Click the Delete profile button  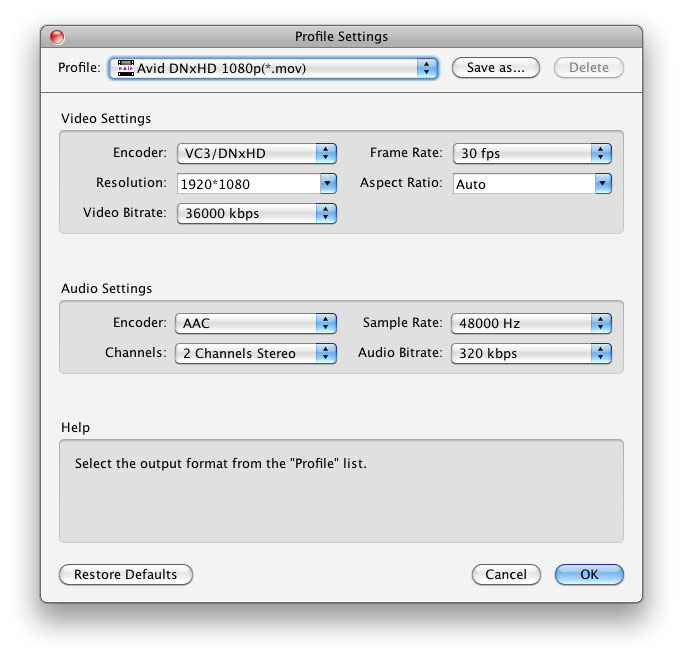(x=589, y=68)
